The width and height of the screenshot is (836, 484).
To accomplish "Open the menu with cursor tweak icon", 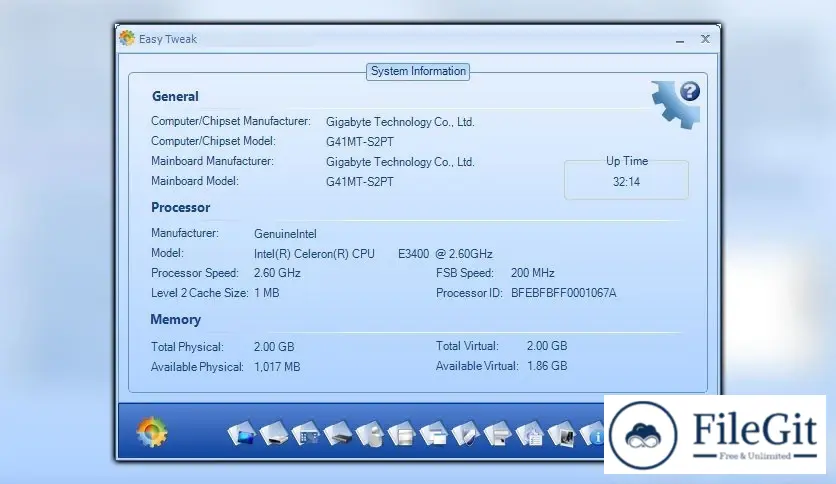I will coord(498,433).
